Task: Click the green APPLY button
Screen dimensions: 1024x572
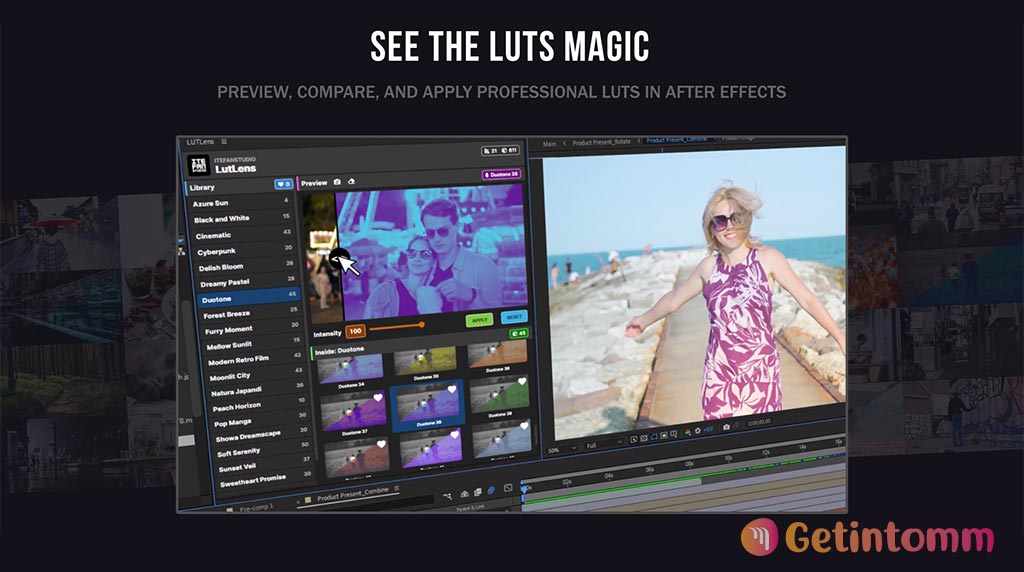Action: (480, 321)
